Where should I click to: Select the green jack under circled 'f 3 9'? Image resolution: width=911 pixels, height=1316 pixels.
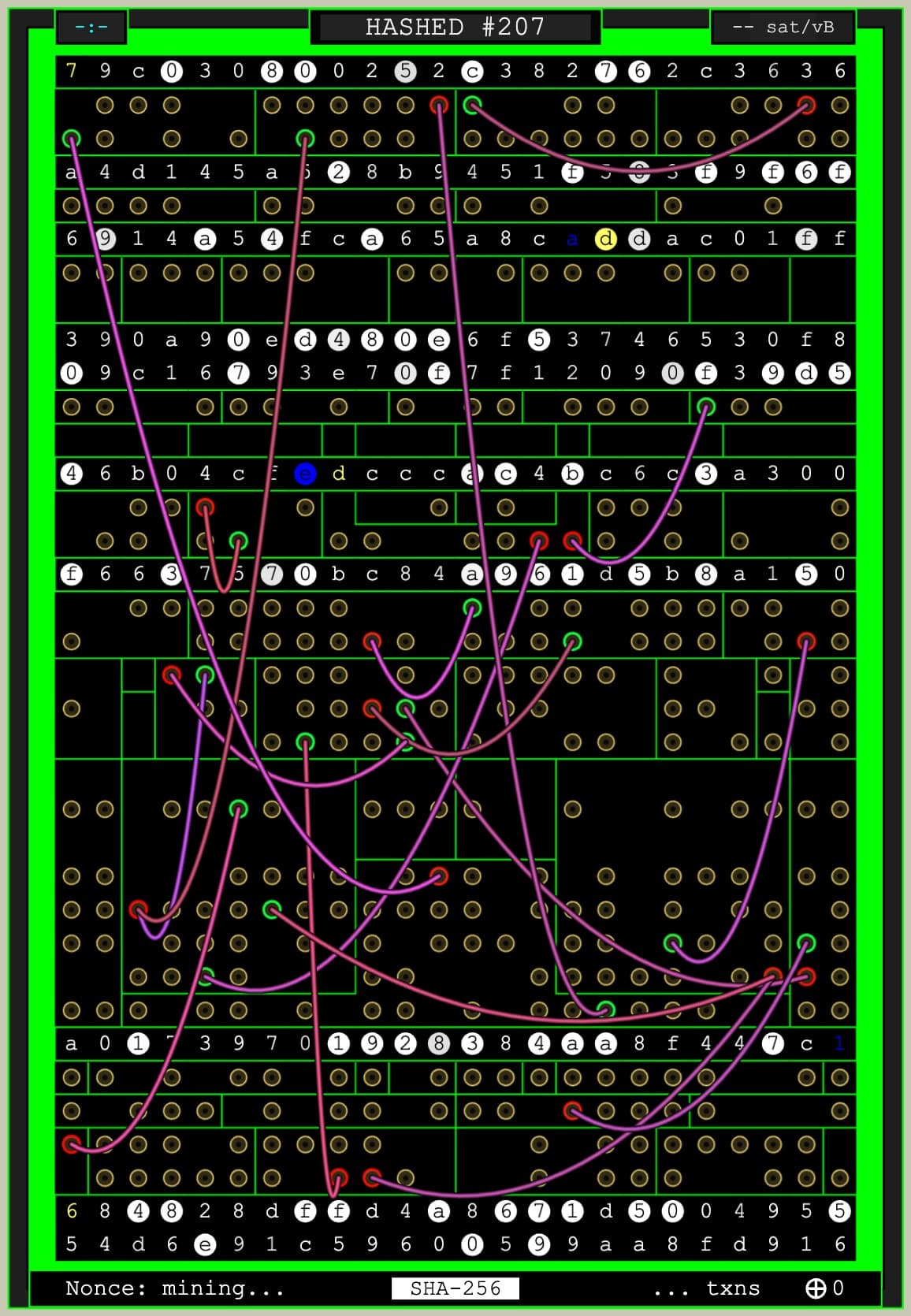coord(706,407)
